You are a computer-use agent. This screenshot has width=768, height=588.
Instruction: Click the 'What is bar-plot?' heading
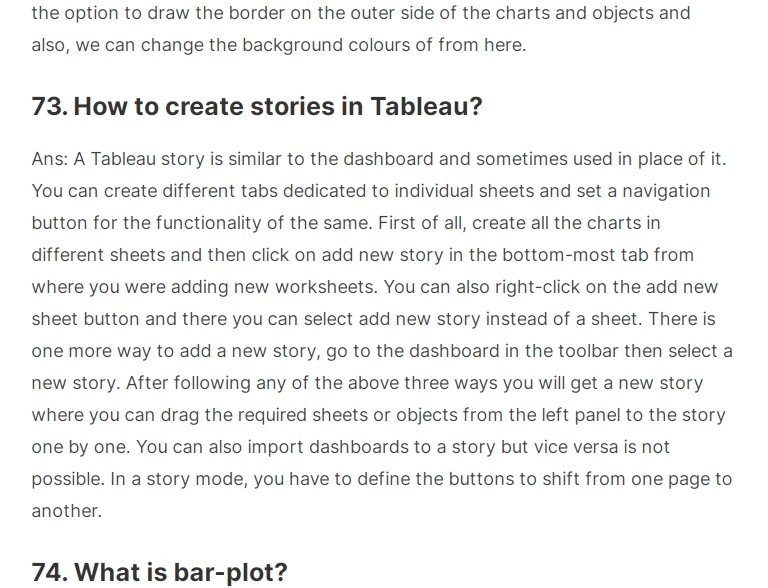click(181, 572)
